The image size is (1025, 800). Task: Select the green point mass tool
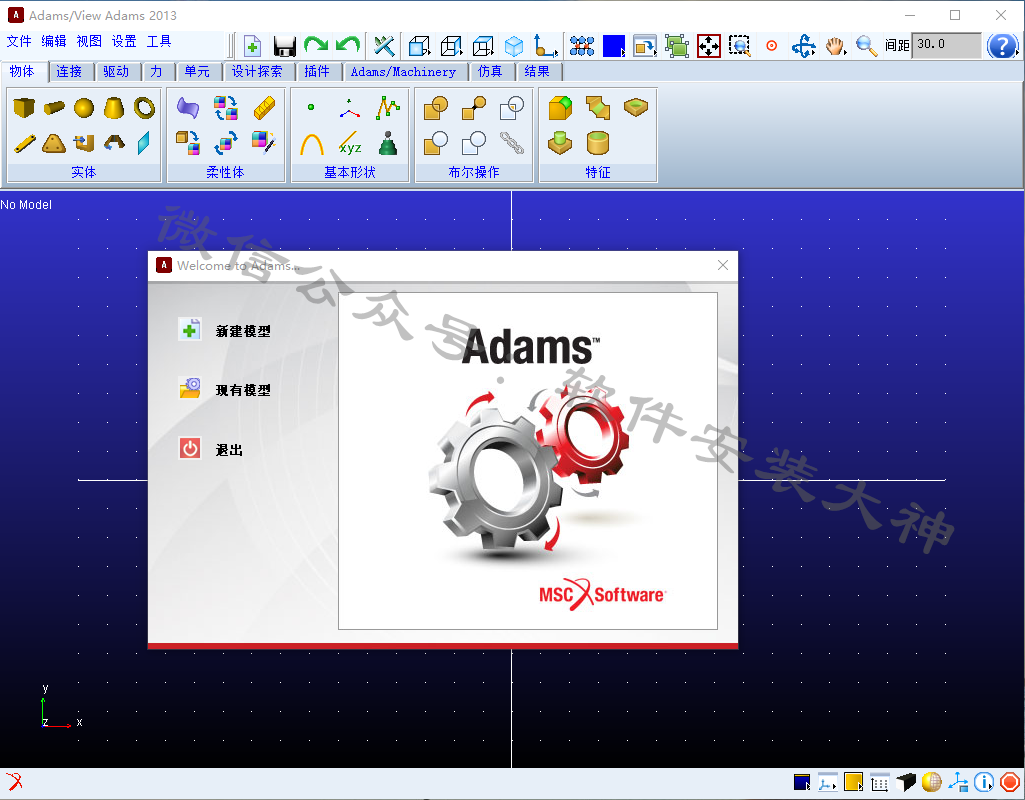pos(388,144)
